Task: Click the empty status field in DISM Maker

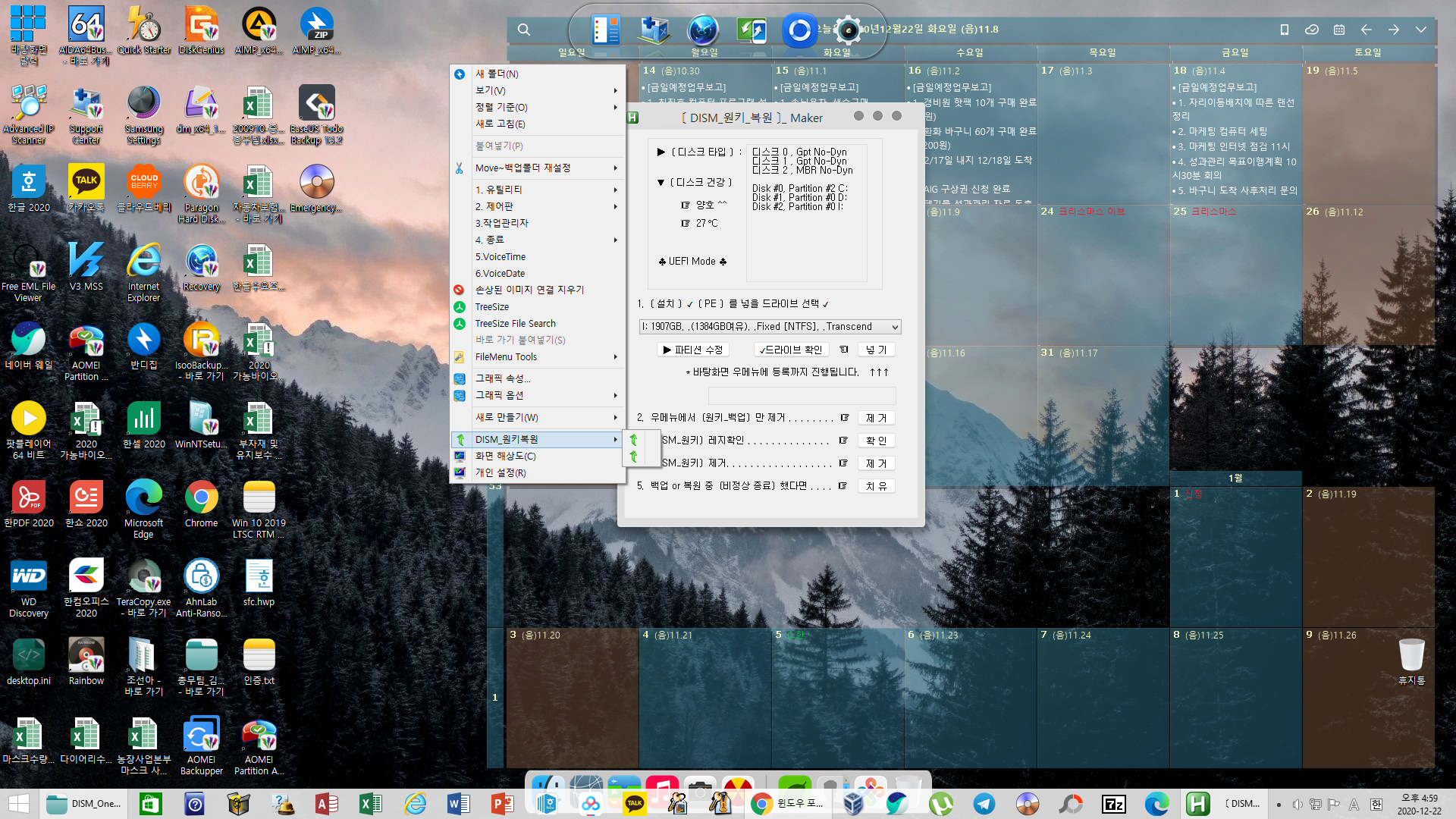Action: coord(802,396)
